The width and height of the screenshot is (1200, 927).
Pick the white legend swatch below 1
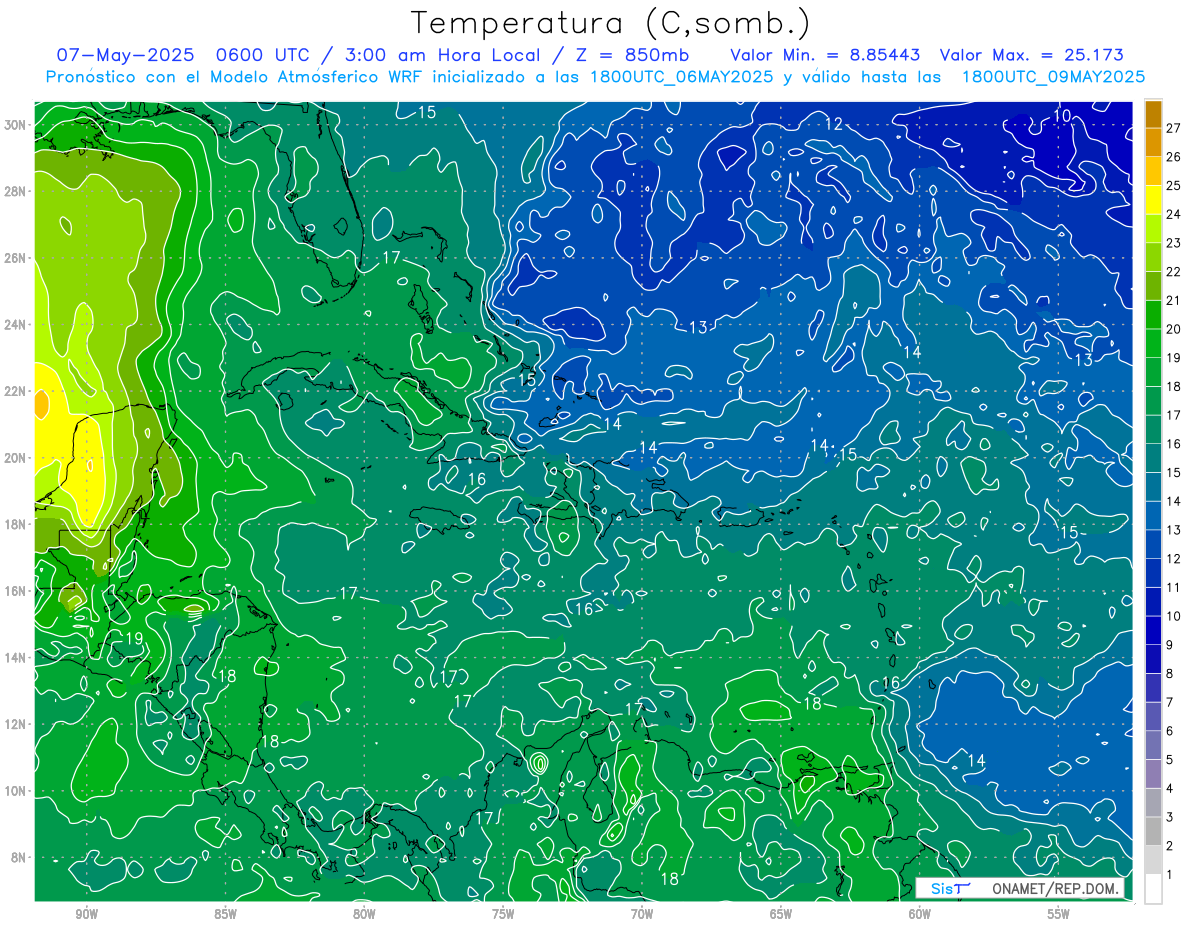tap(1153, 889)
